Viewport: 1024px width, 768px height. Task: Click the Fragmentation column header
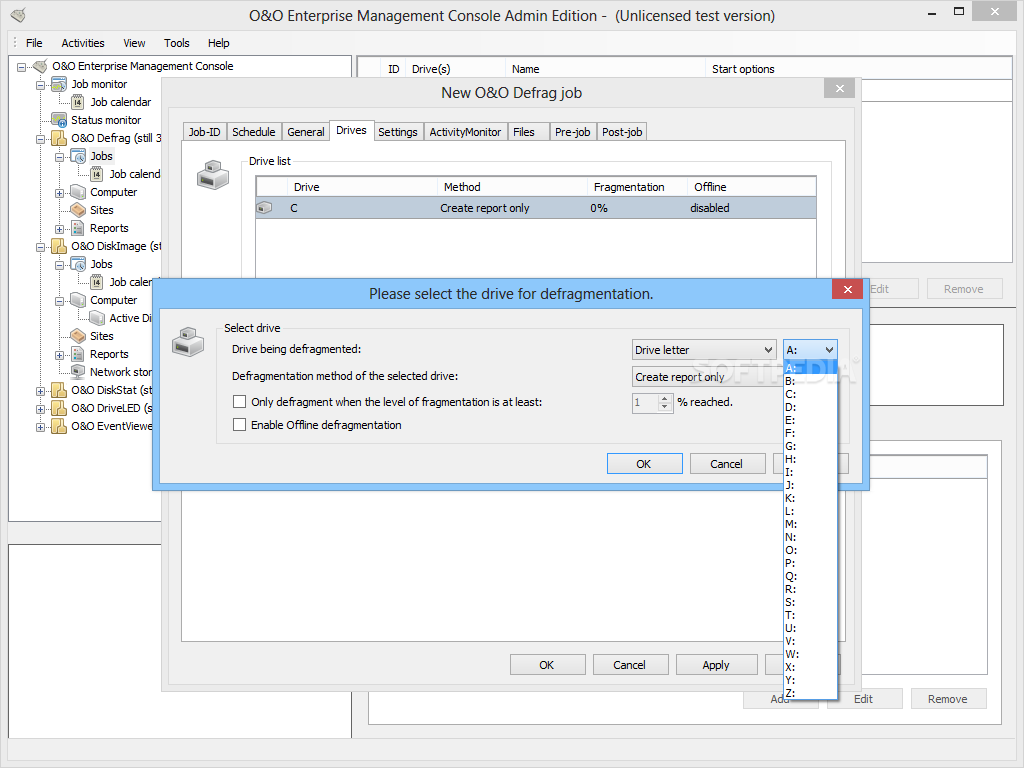coord(637,187)
